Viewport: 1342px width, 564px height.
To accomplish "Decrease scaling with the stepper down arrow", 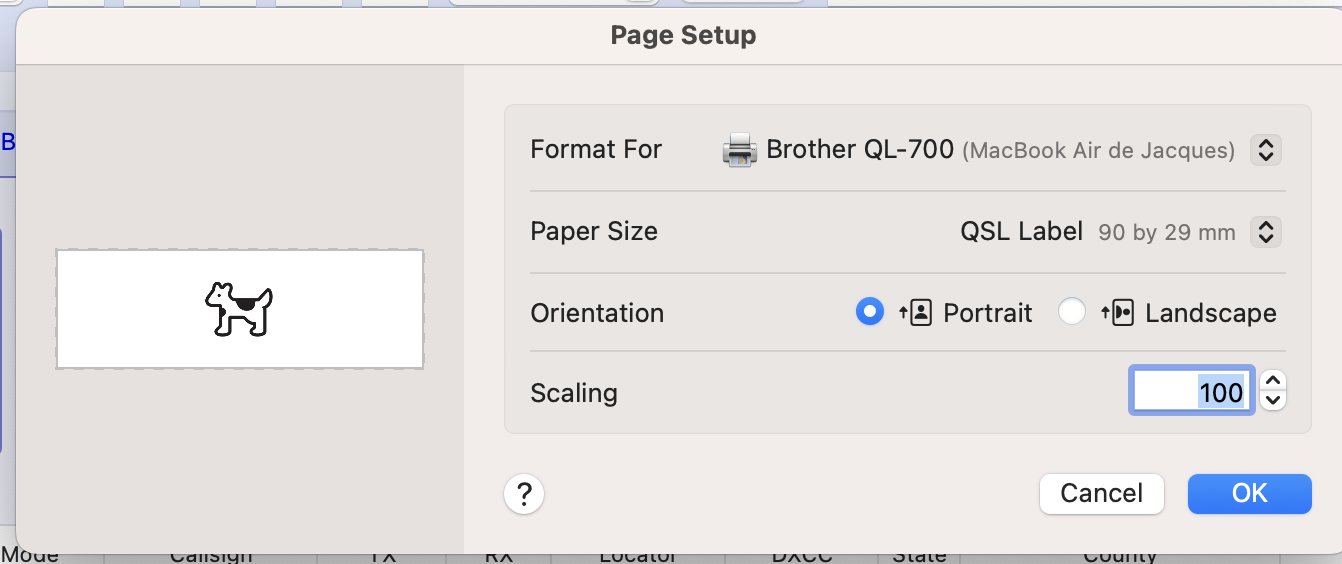I will [x=1272, y=400].
